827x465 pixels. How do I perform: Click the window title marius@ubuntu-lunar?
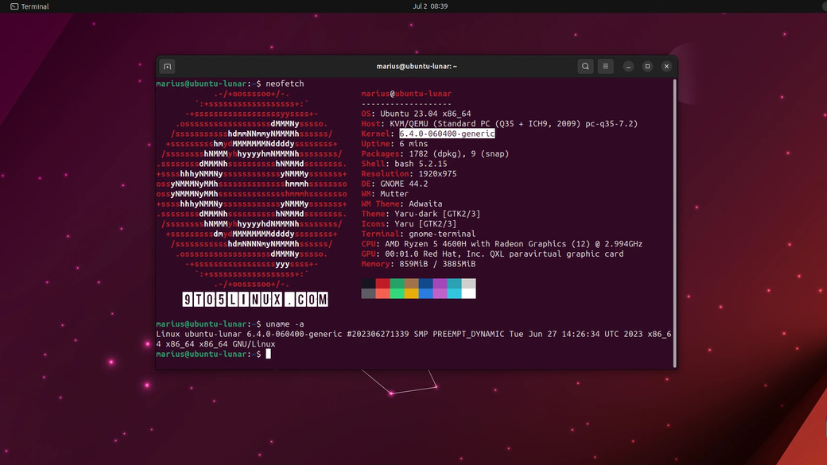416,67
